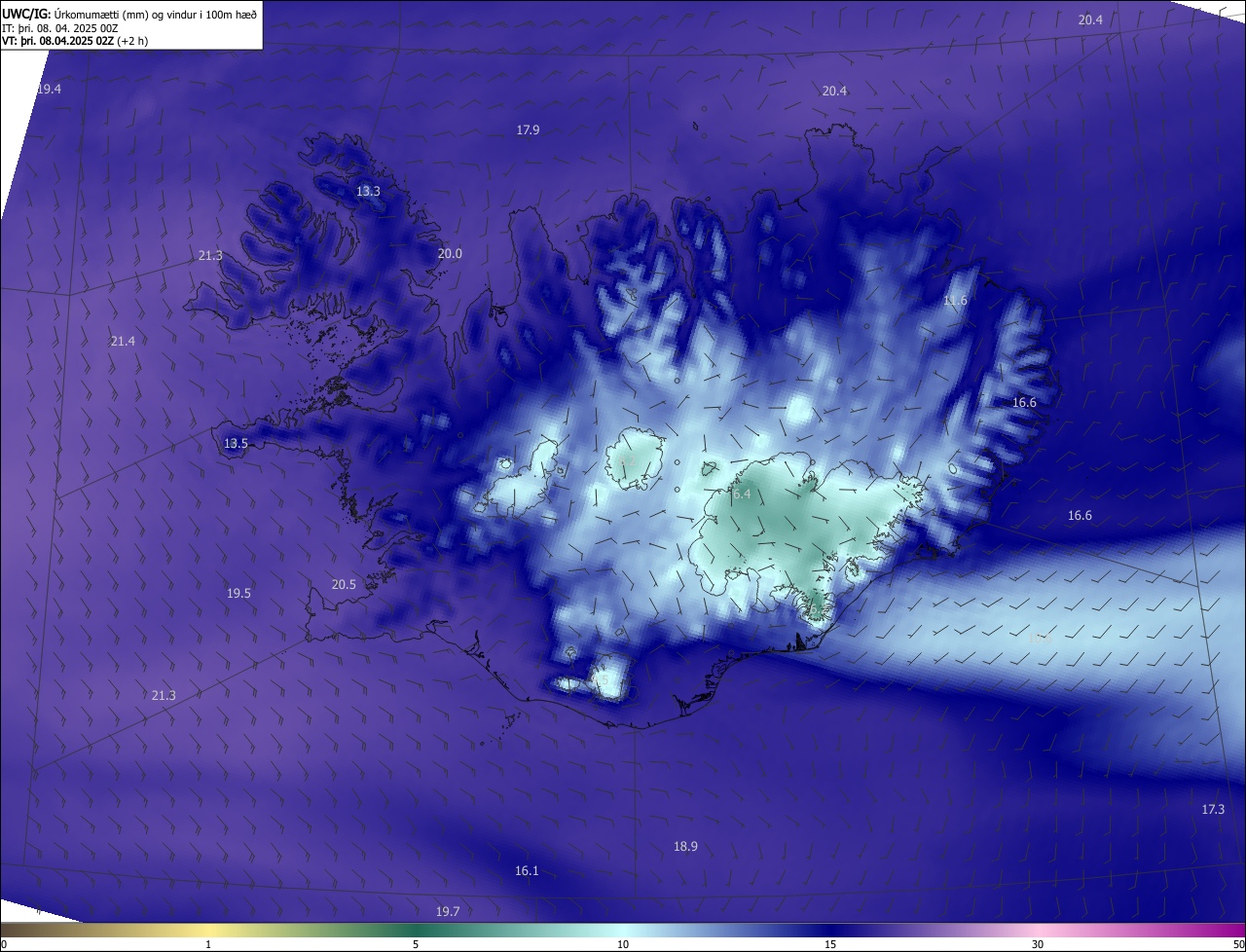Click the 16.1 value in the southern ocean

(x=527, y=870)
